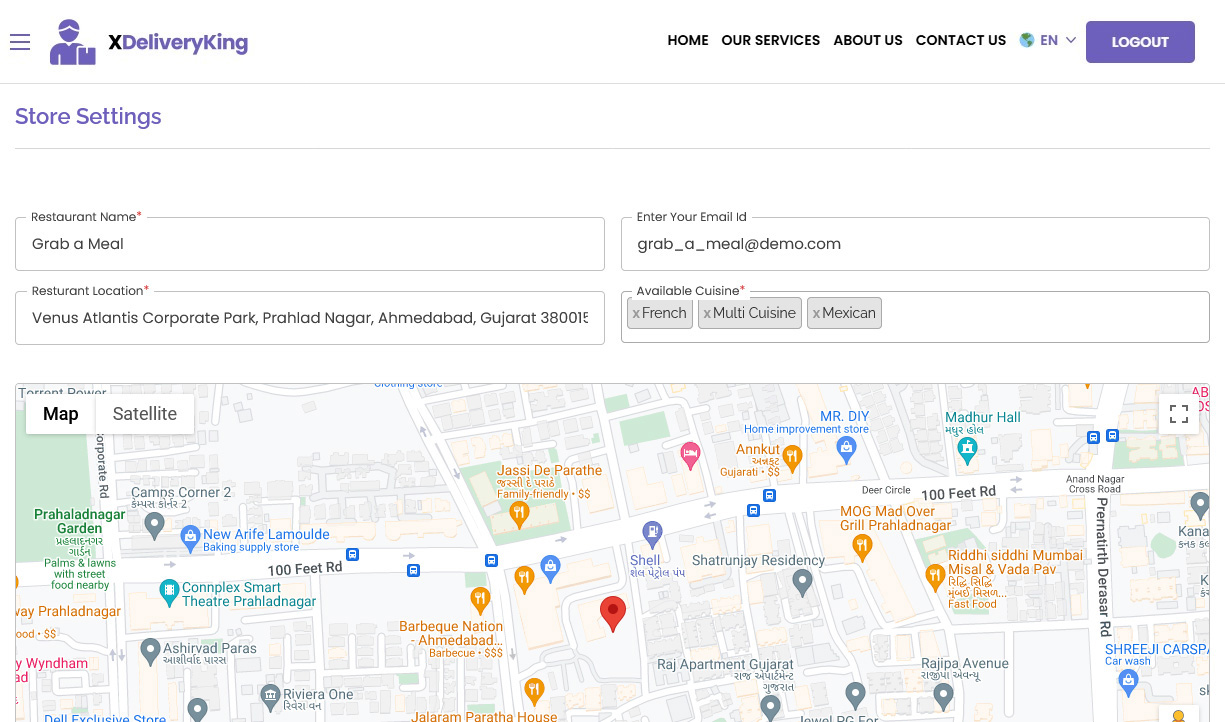Click the Shell petrol pump marker
The image size is (1225, 722).
coord(652,532)
